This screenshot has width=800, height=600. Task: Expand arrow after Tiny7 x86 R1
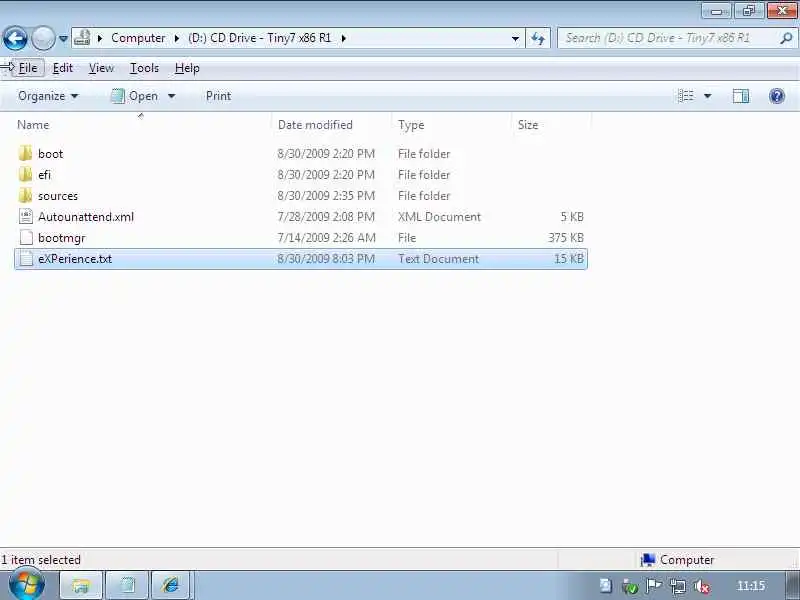point(343,38)
